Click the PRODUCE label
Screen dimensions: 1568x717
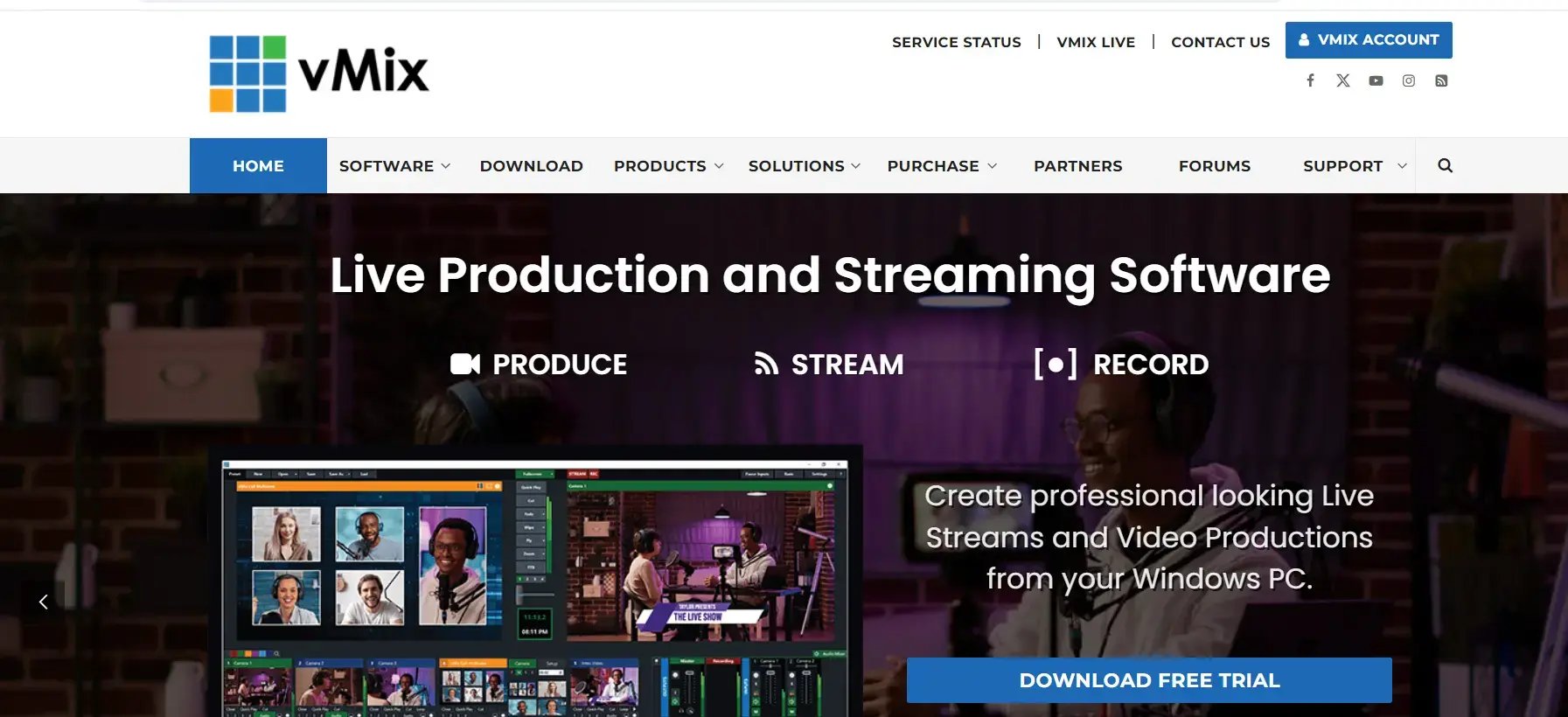(560, 365)
